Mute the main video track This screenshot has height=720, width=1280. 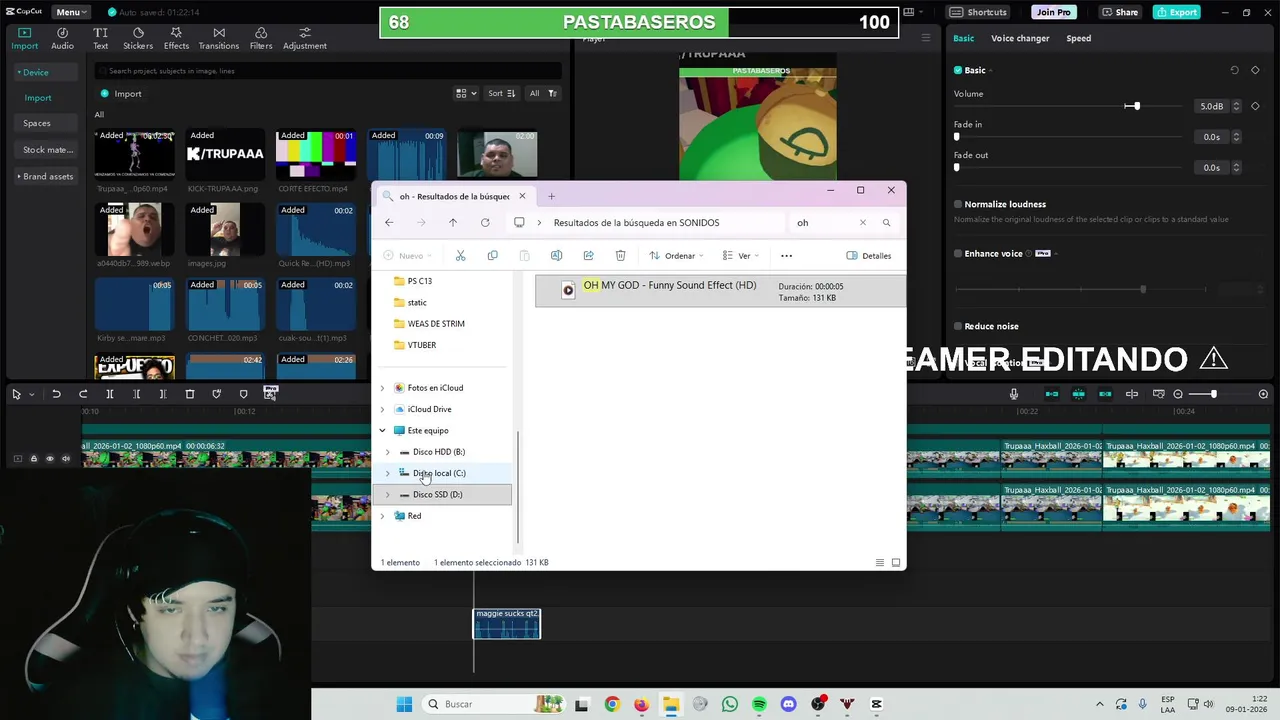click(66, 459)
